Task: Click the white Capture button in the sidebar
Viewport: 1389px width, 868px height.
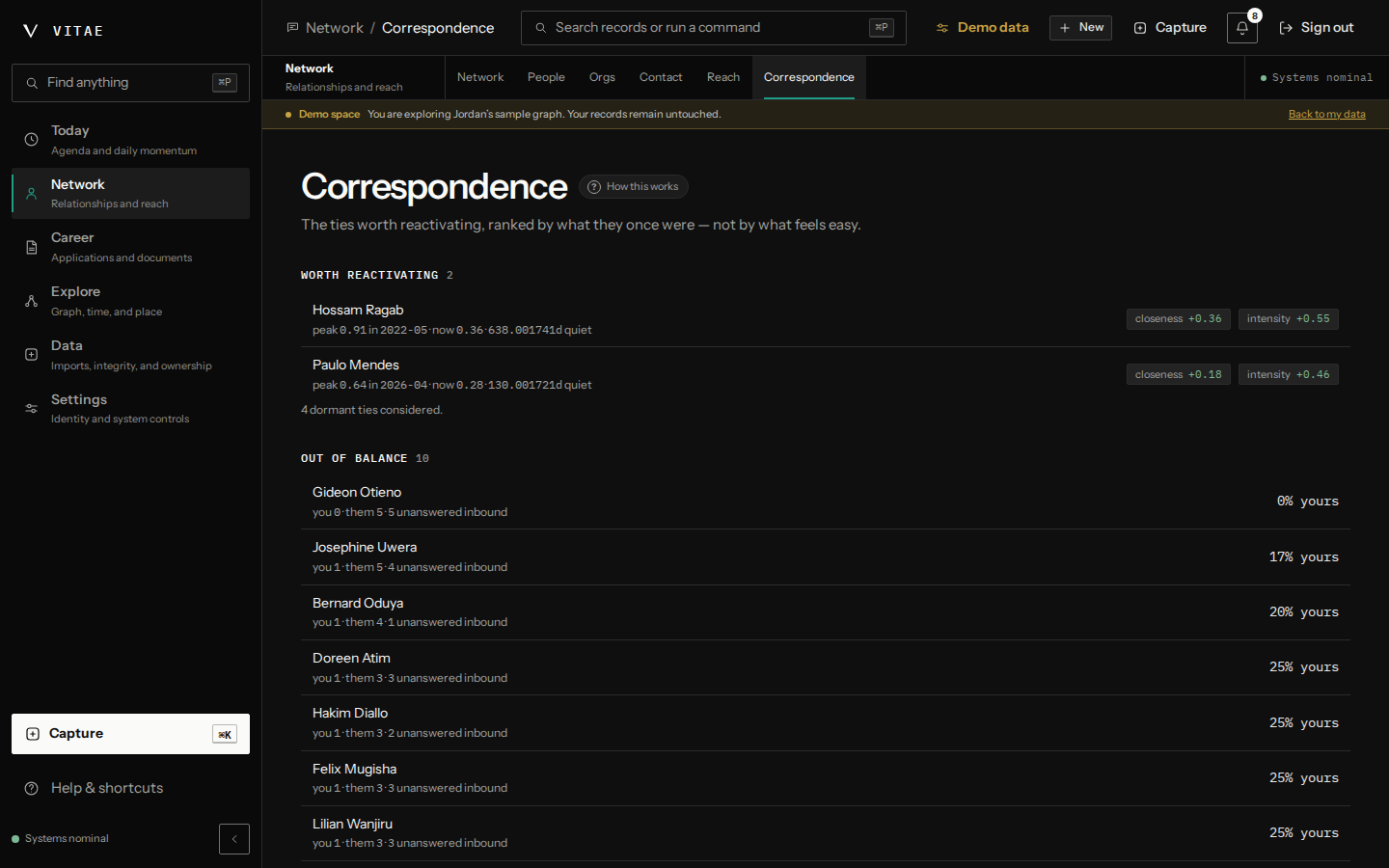Action: point(130,734)
